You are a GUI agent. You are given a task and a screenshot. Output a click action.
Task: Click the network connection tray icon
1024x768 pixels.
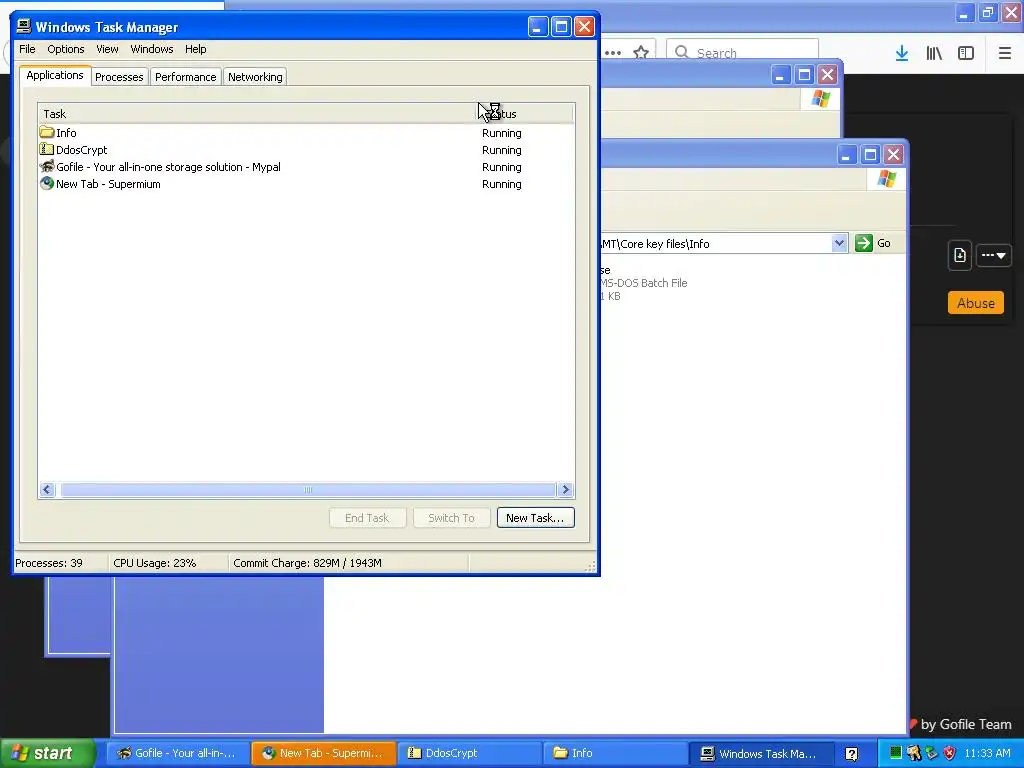click(931, 753)
